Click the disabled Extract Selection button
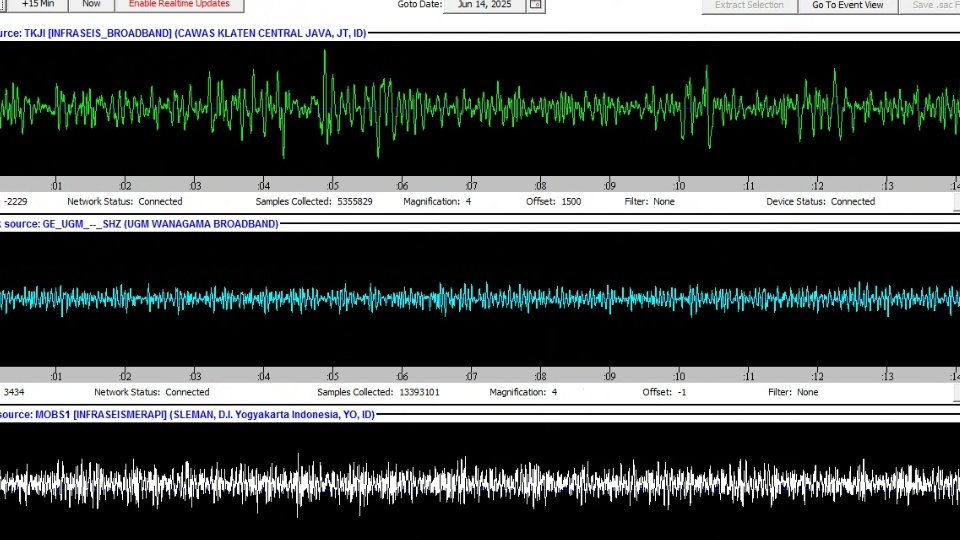 (x=749, y=5)
